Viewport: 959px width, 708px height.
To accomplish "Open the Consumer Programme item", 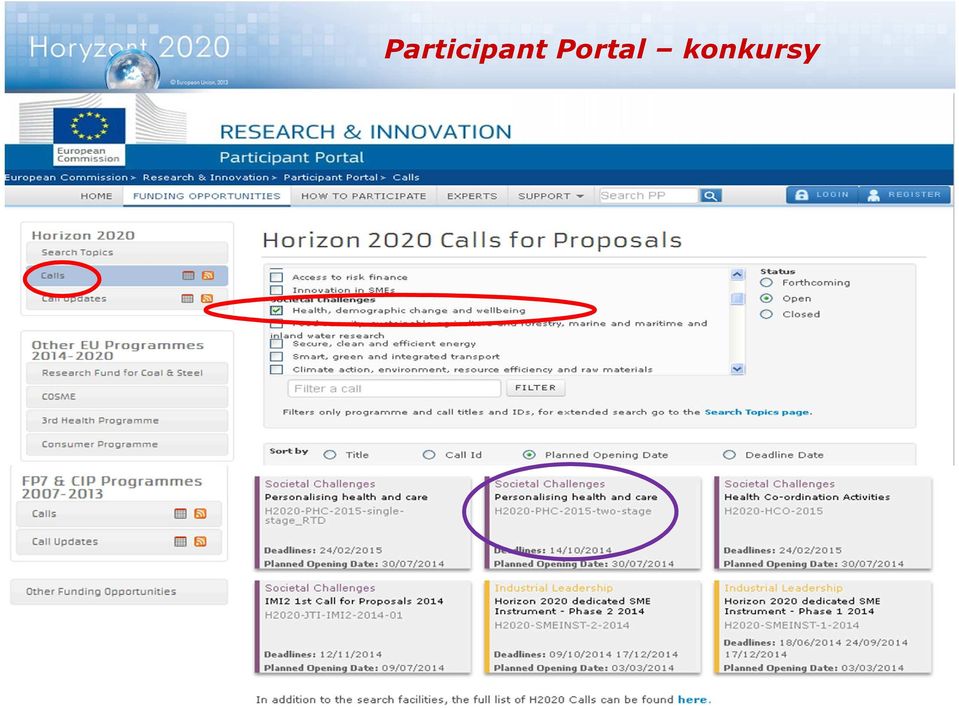I will 127,444.
